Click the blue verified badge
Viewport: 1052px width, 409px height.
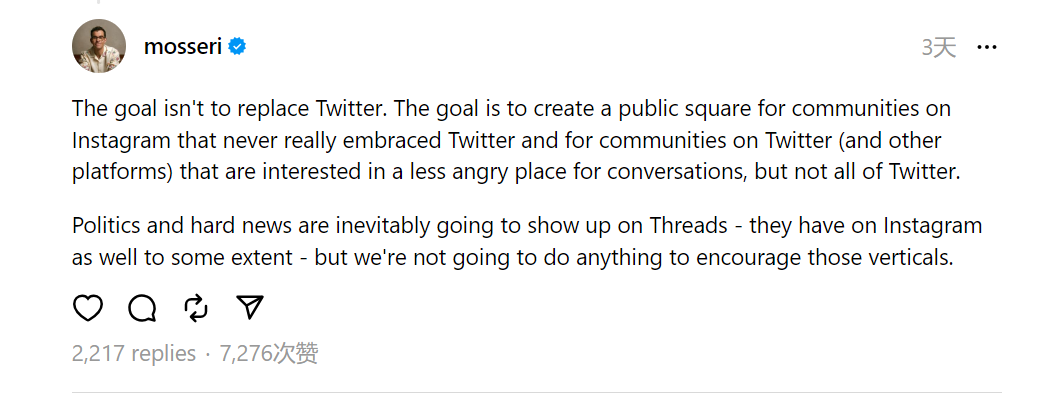tap(238, 47)
